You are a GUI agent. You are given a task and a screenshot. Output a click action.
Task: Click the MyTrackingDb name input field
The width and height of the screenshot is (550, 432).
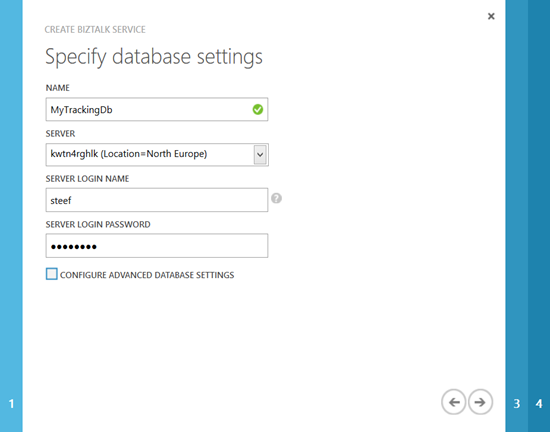(157, 109)
